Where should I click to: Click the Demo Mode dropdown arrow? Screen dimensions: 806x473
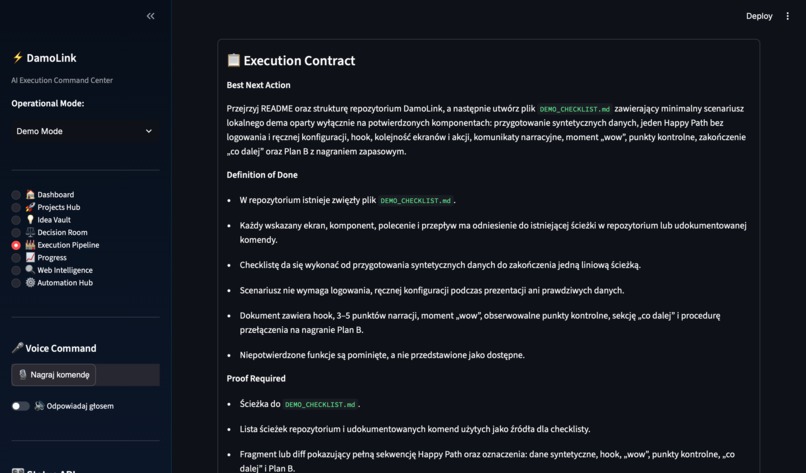[x=149, y=131]
